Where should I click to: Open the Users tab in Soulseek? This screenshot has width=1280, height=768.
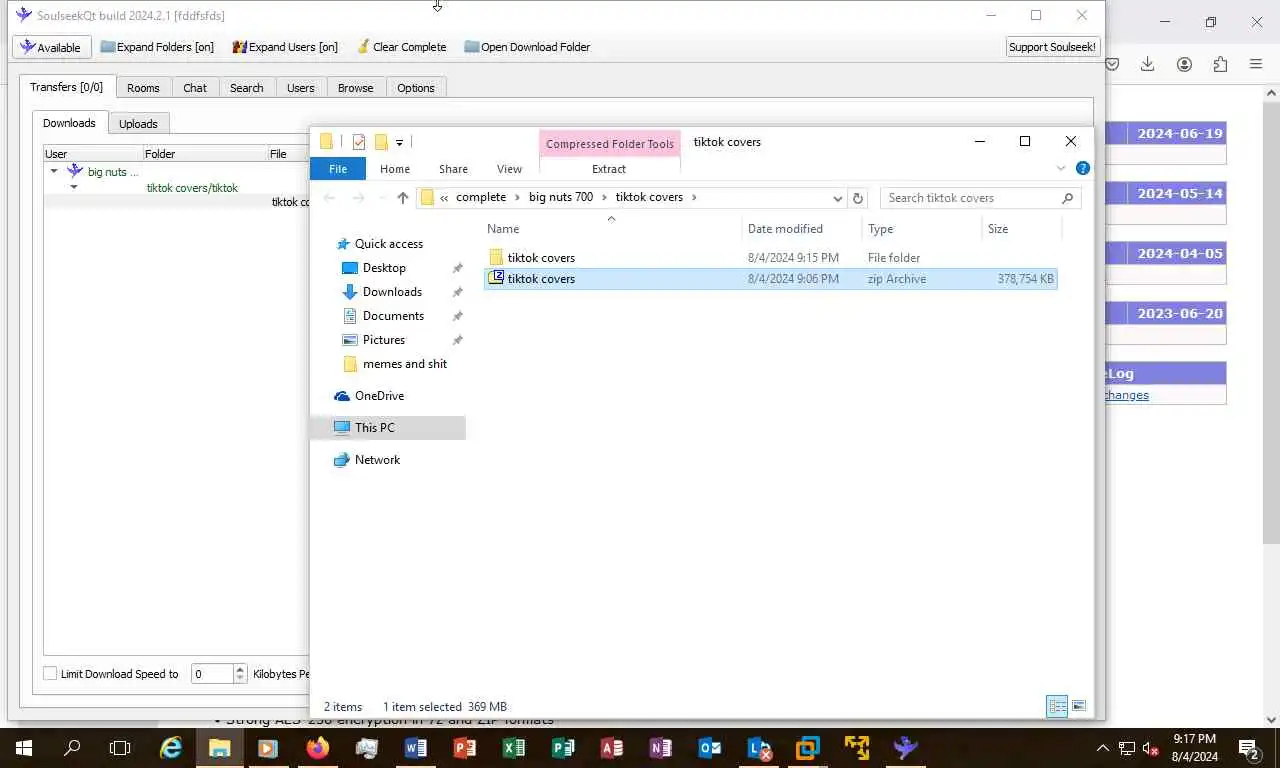coord(301,88)
